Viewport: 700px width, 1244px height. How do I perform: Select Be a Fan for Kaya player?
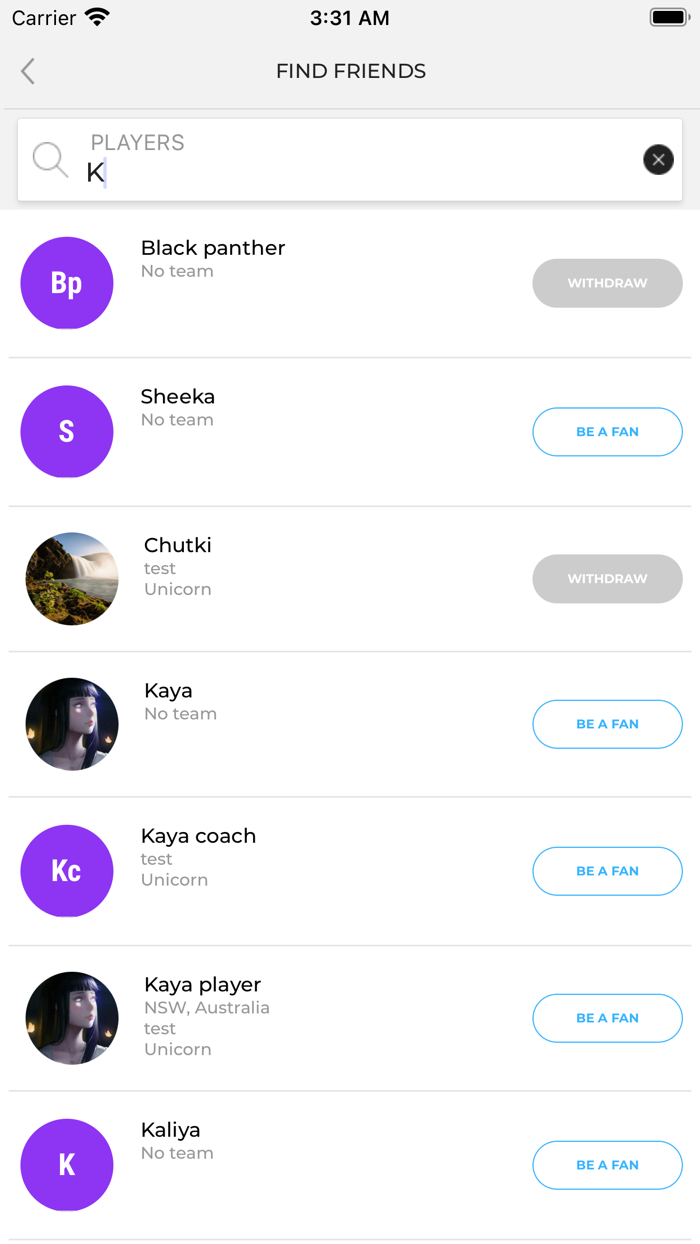coord(607,1018)
